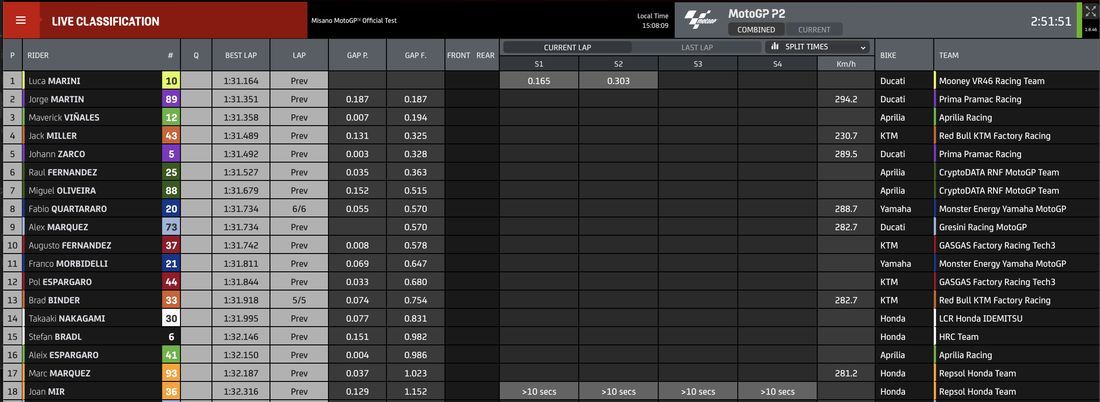The image size is (1100, 402).
Task: Click the HRC Team cell
Action: pyautogui.click(x=1017, y=336)
